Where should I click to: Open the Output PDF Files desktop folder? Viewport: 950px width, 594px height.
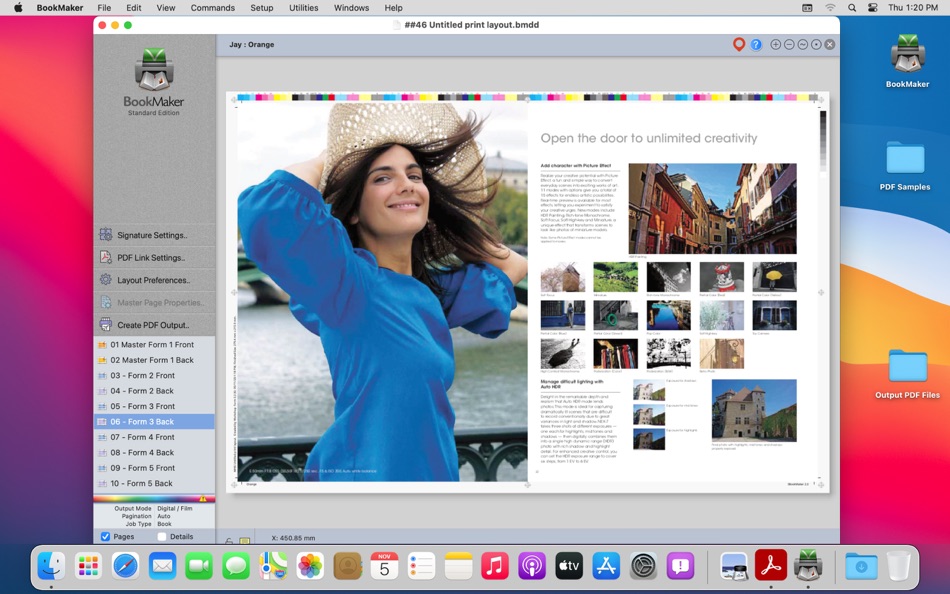[907, 367]
